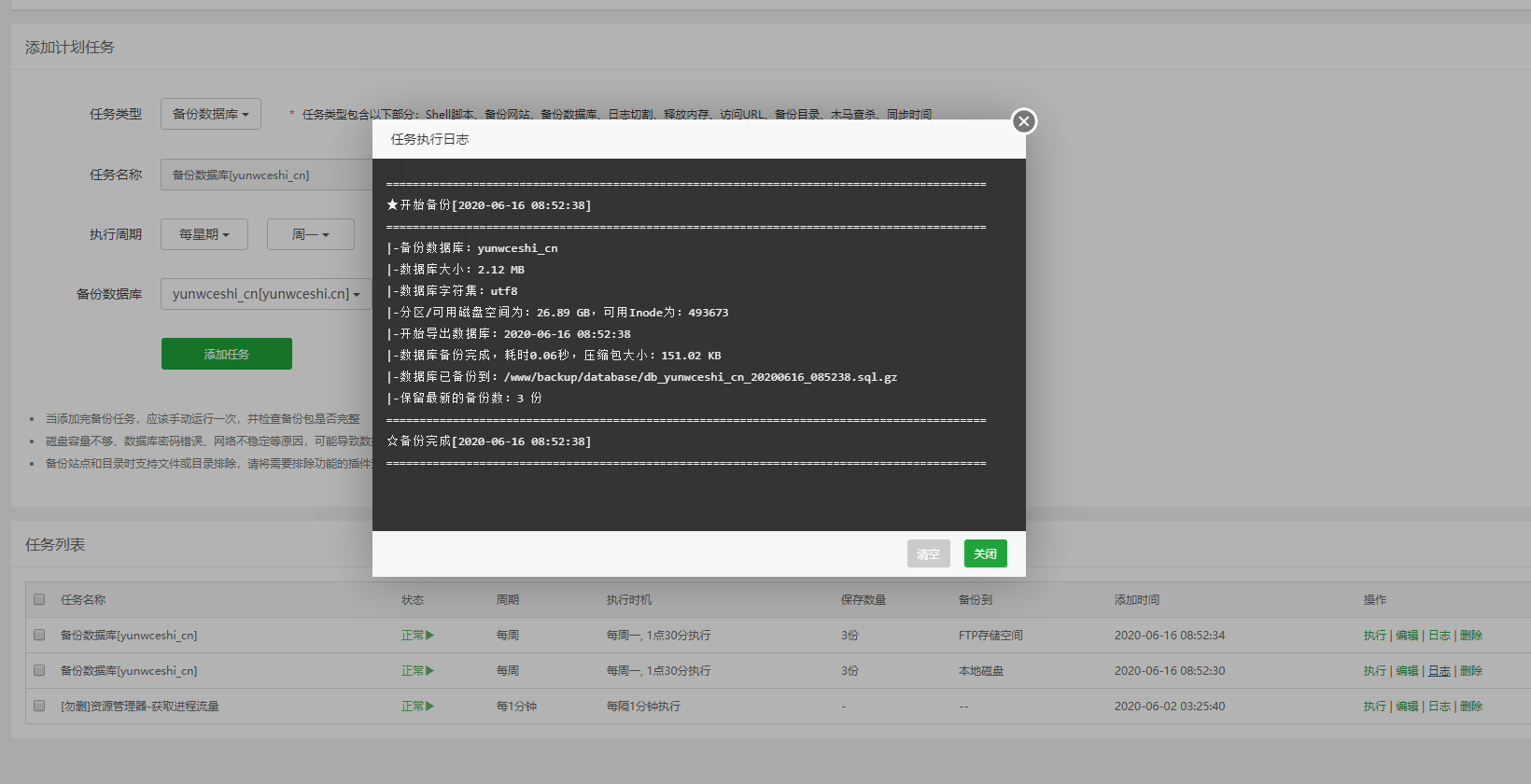The height and width of the screenshot is (784, 1531).
Task: Click 编辑 for the 本地磁盘 task
Action: (1407, 671)
